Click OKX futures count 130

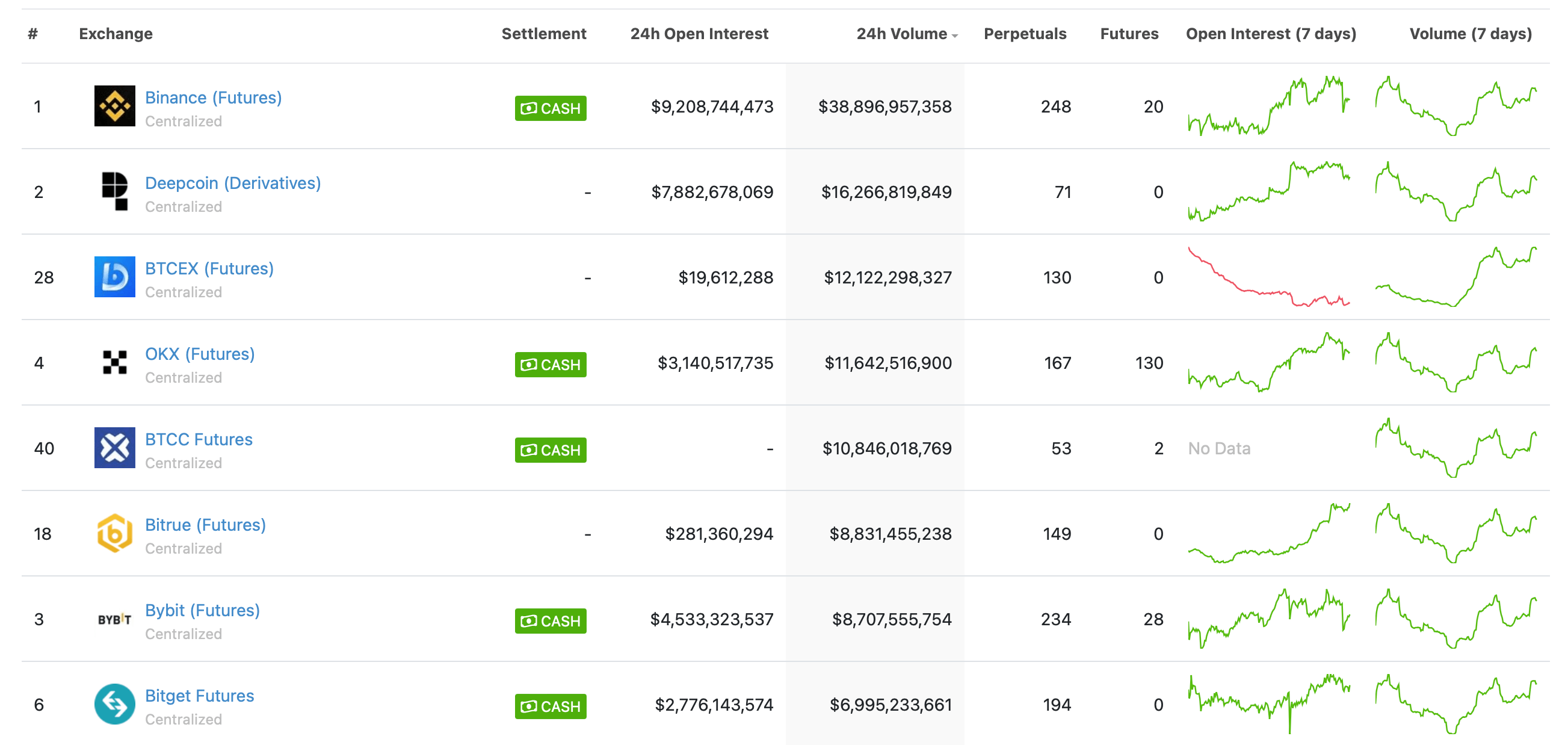click(x=1149, y=363)
